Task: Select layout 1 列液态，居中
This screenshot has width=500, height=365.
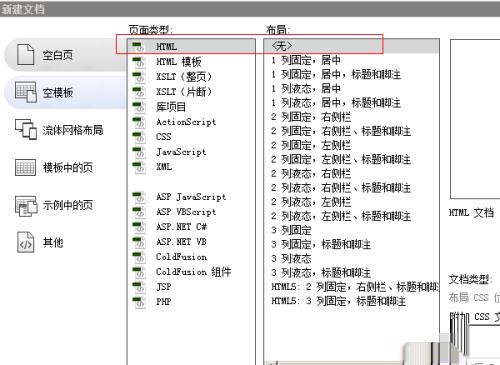Action: [306, 89]
